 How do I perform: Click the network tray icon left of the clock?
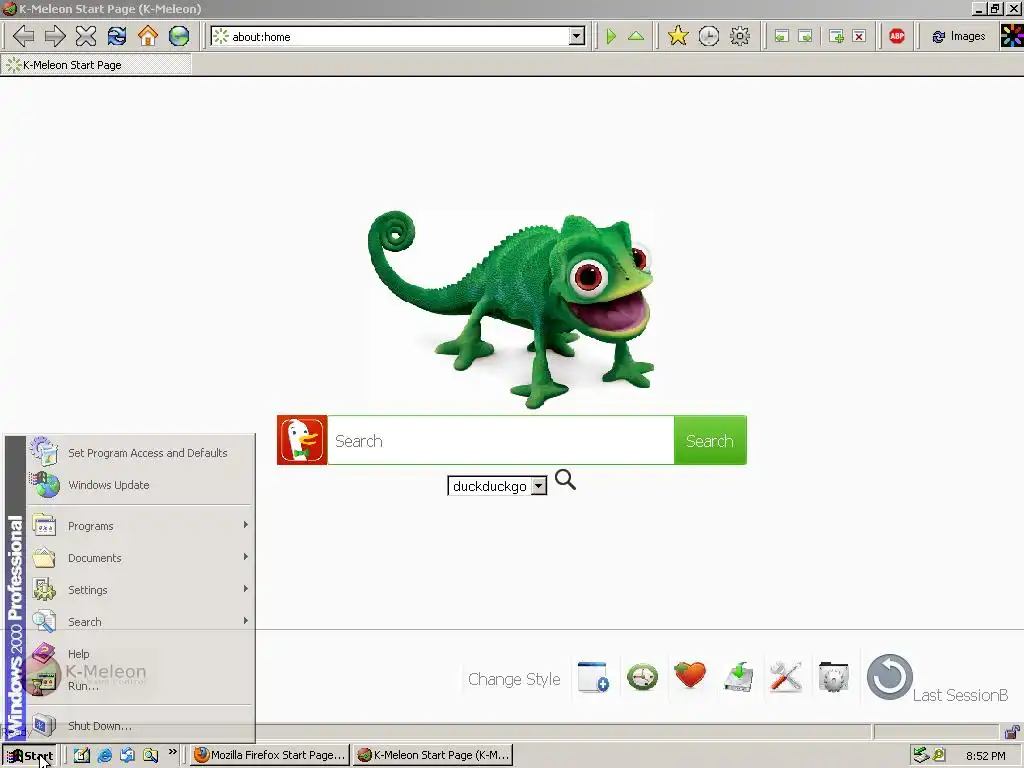(920, 755)
